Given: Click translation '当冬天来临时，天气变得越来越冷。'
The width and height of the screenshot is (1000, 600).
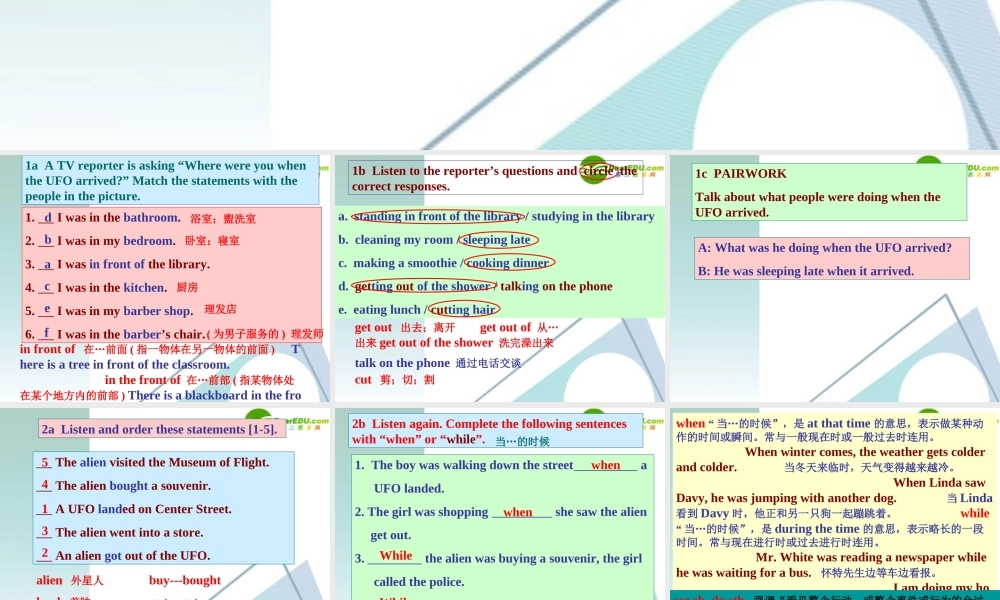Looking at the screenshot, I should (869, 467).
